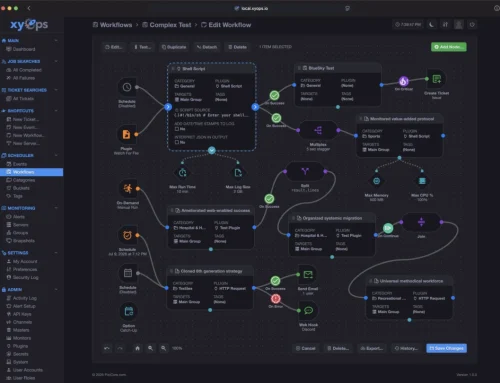Click the Max Run Time limit icon

pyautogui.click(x=182, y=173)
